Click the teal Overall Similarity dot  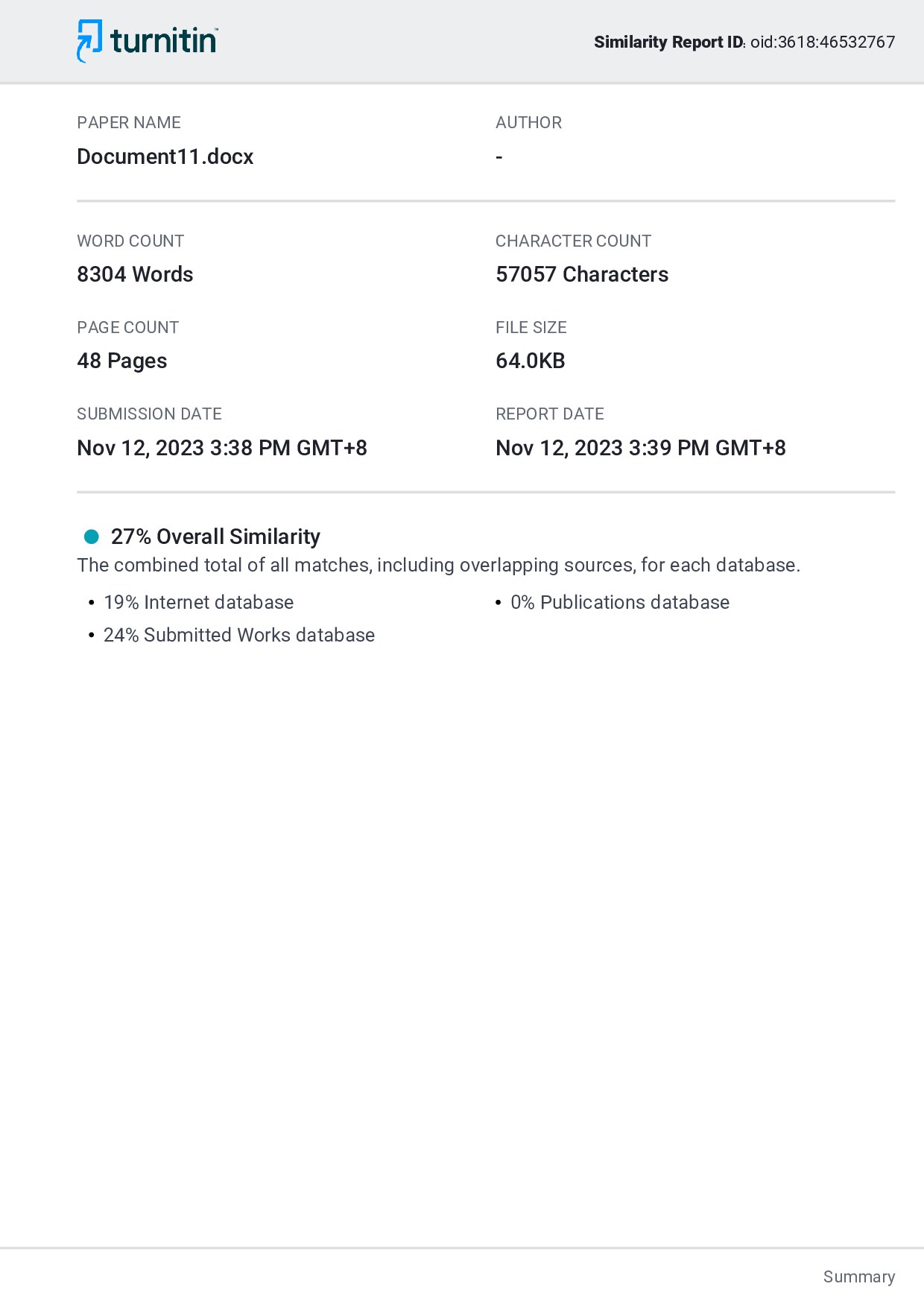tap(92, 537)
